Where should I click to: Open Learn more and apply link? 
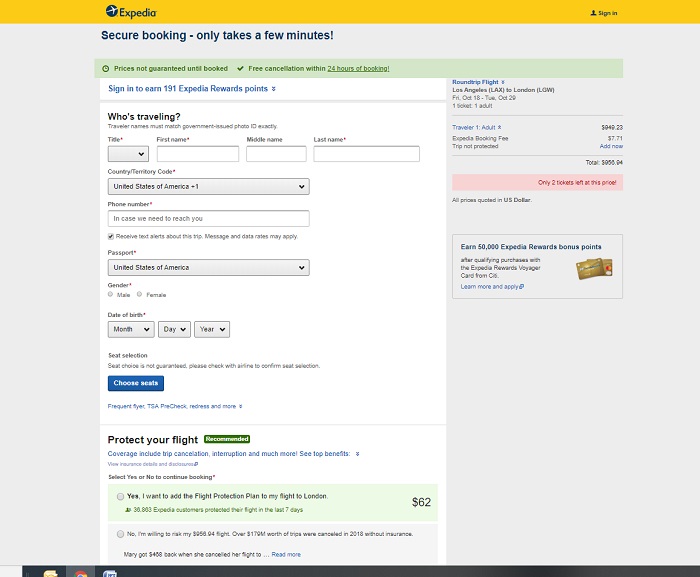[x=492, y=287]
